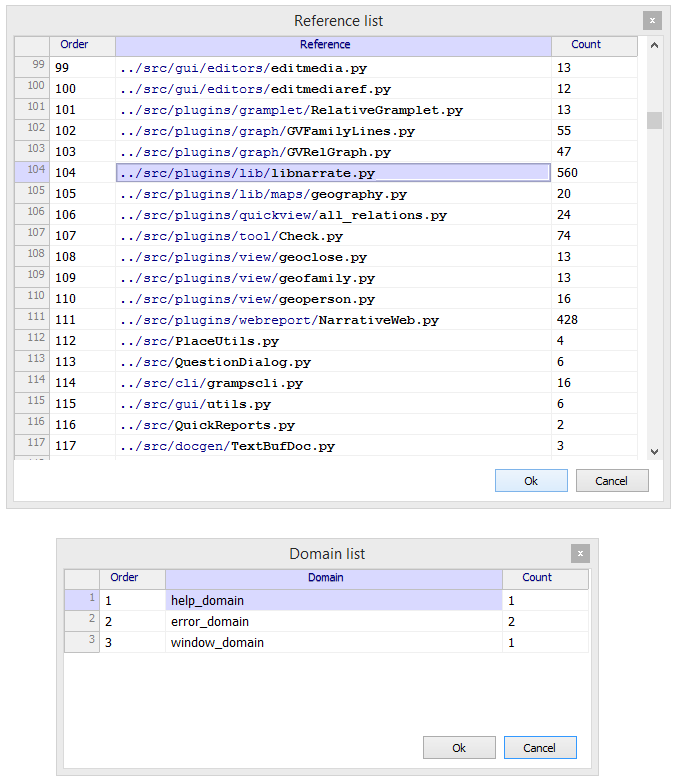The image size is (682, 782).
Task: Select the geofamily.py reference
Action: click(333, 278)
